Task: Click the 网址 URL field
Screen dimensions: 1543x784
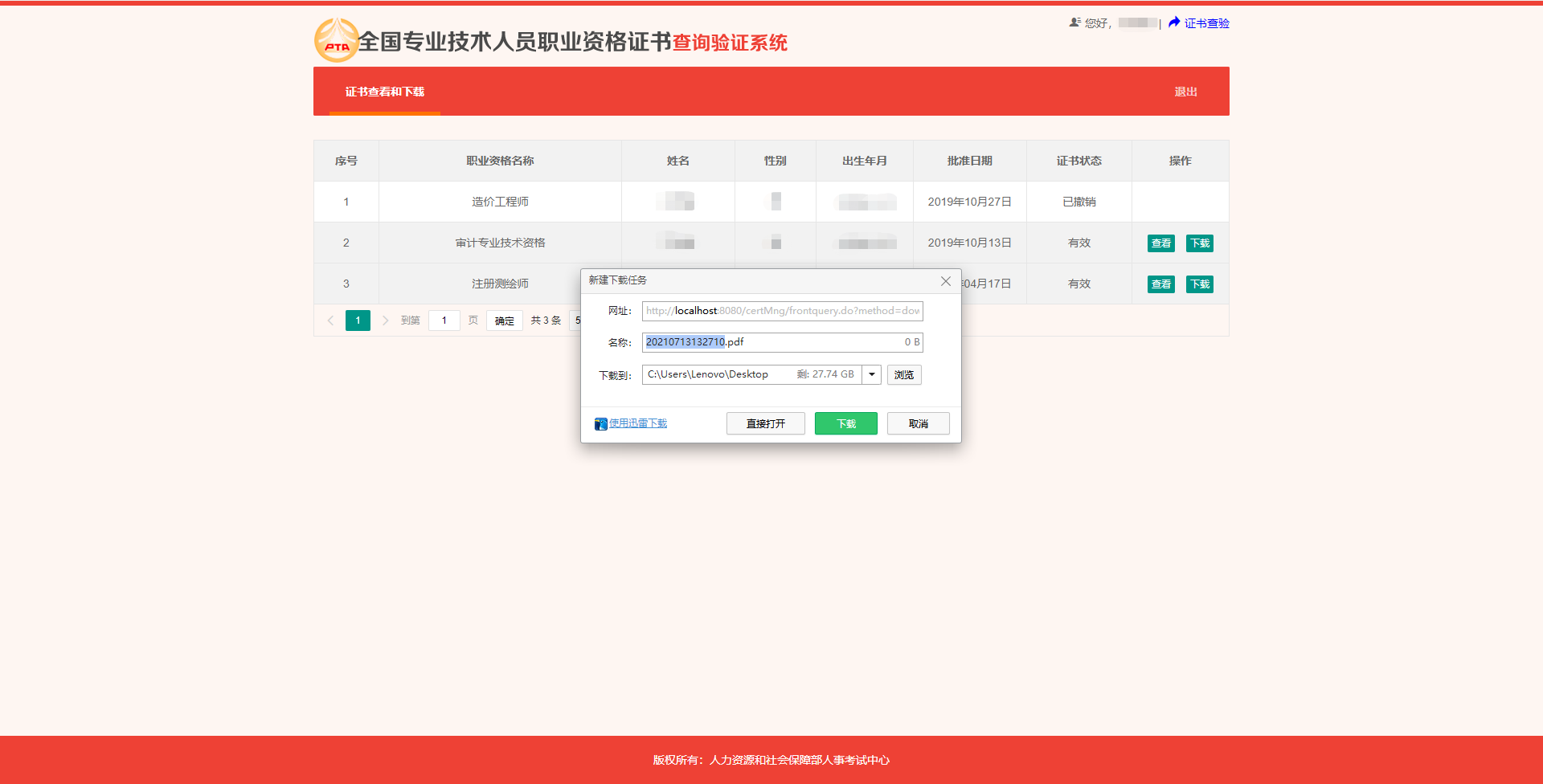Action: [x=782, y=311]
